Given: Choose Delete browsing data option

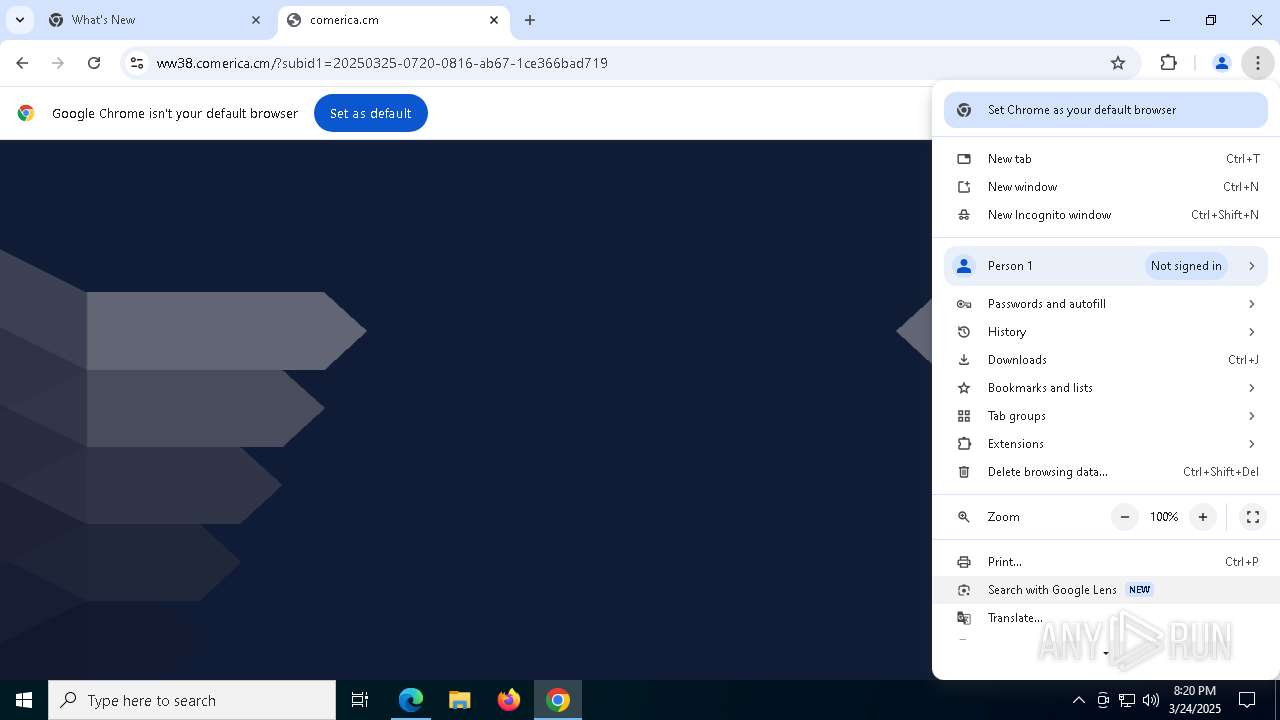Looking at the screenshot, I should [1106, 472].
